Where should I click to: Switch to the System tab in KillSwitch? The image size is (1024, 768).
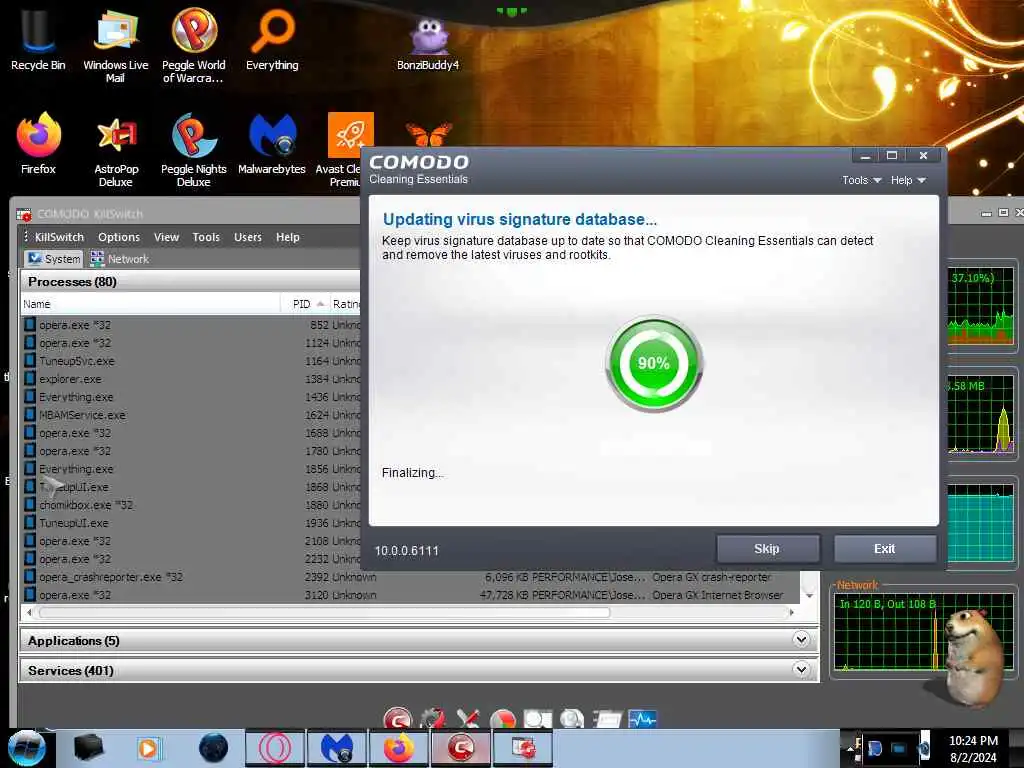point(54,259)
